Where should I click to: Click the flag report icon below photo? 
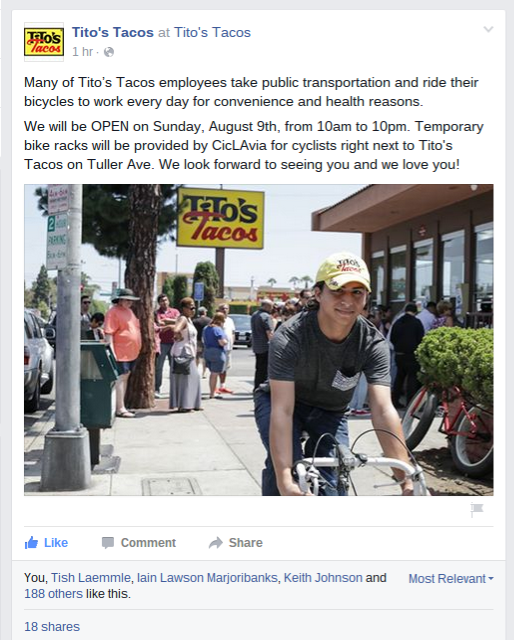(477, 509)
